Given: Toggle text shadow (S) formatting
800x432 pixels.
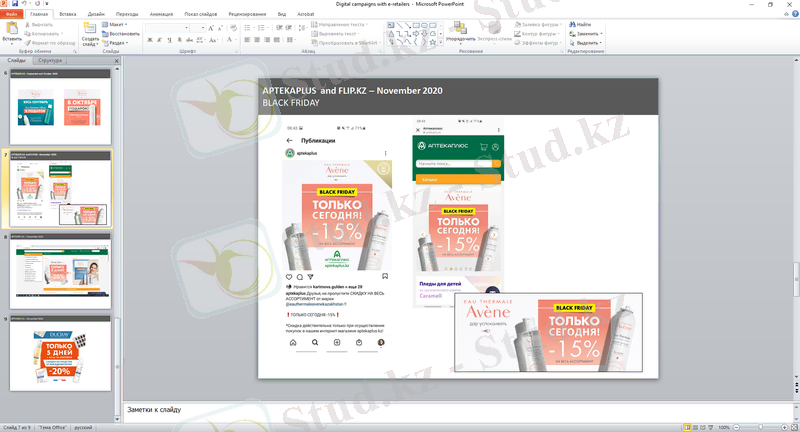Looking at the screenshot, I should click(180, 40).
